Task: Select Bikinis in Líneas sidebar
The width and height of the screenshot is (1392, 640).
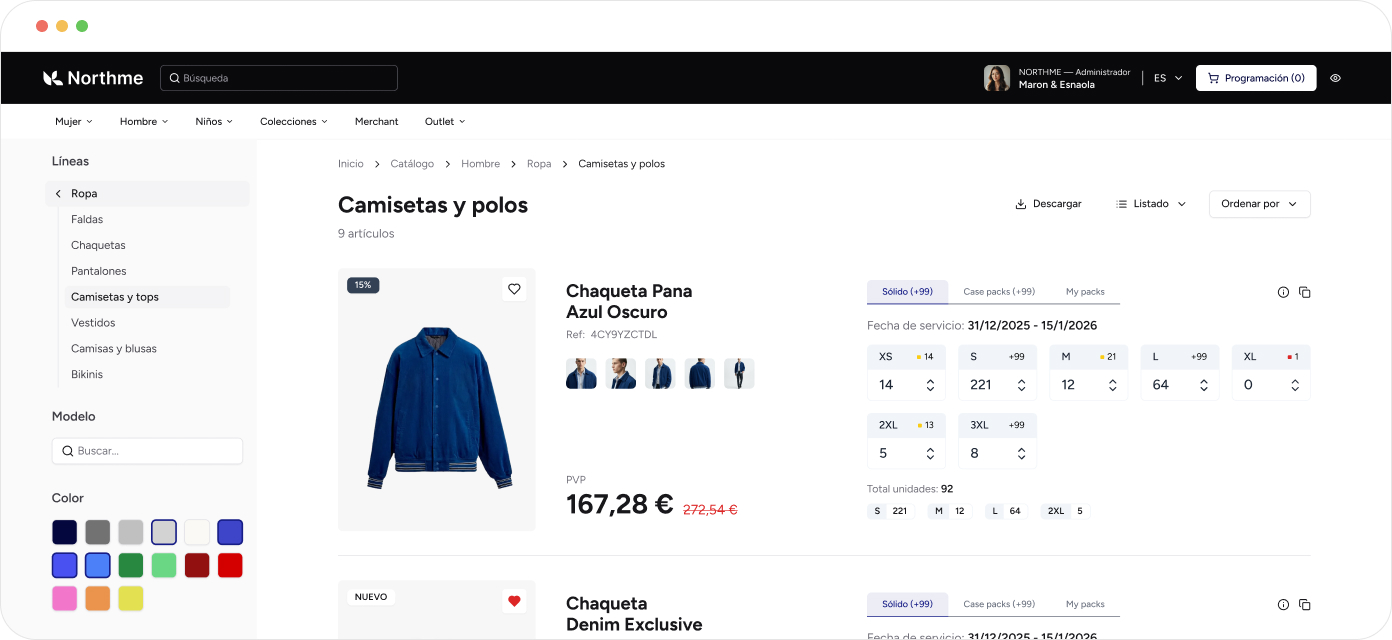Action: 87,375
